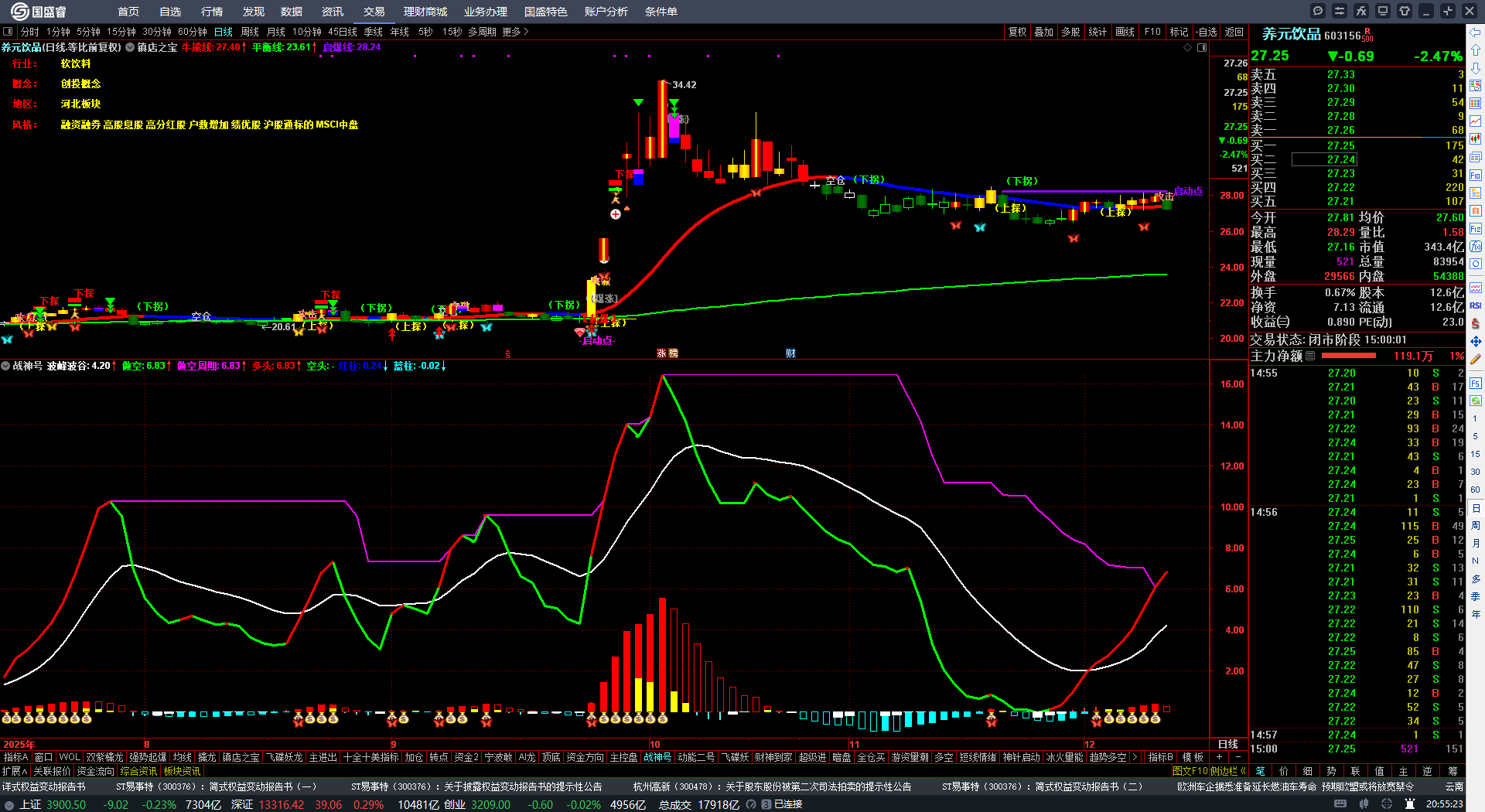Screen dimensions: 1485x812
Task: Click the blue left arrow back icon
Action: click(x=1476, y=32)
